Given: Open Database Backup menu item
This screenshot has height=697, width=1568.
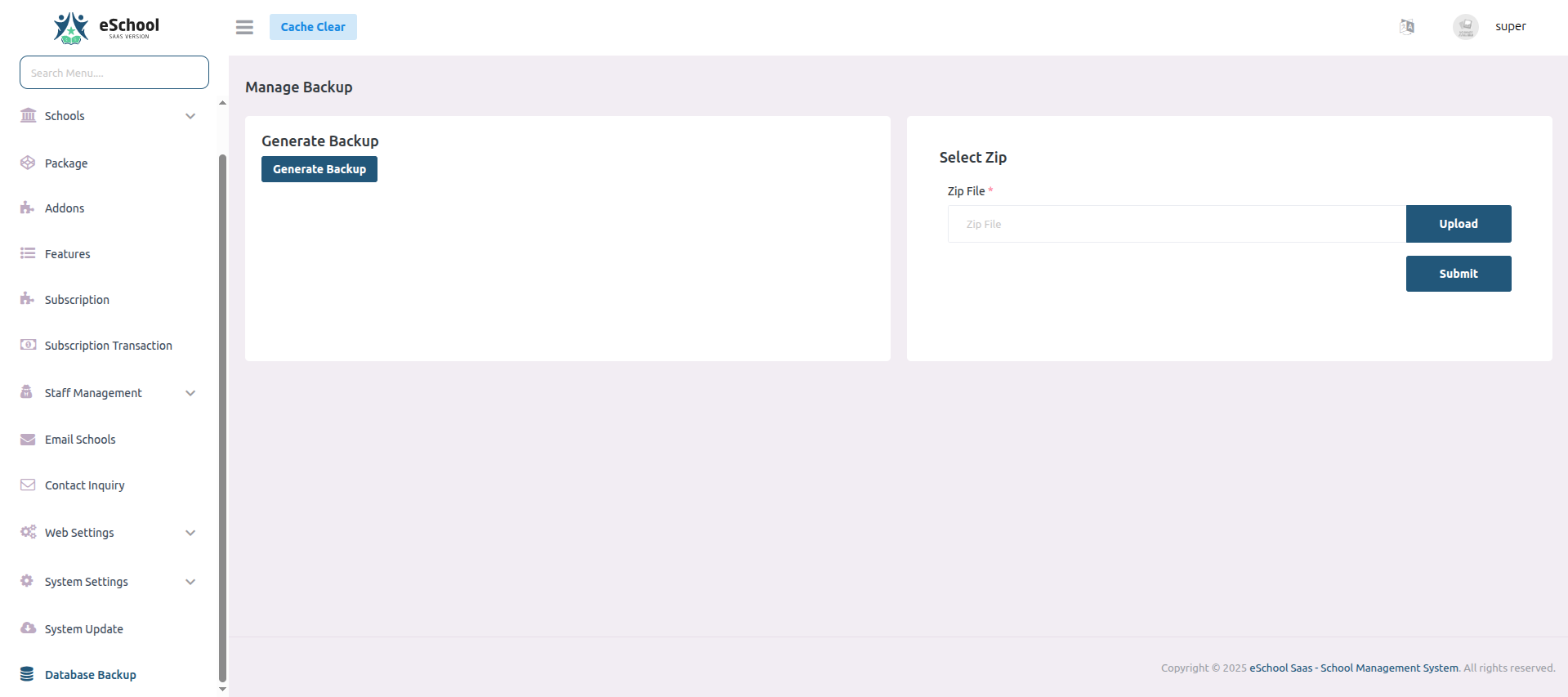Looking at the screenshot, I should (x=91, y=675).
